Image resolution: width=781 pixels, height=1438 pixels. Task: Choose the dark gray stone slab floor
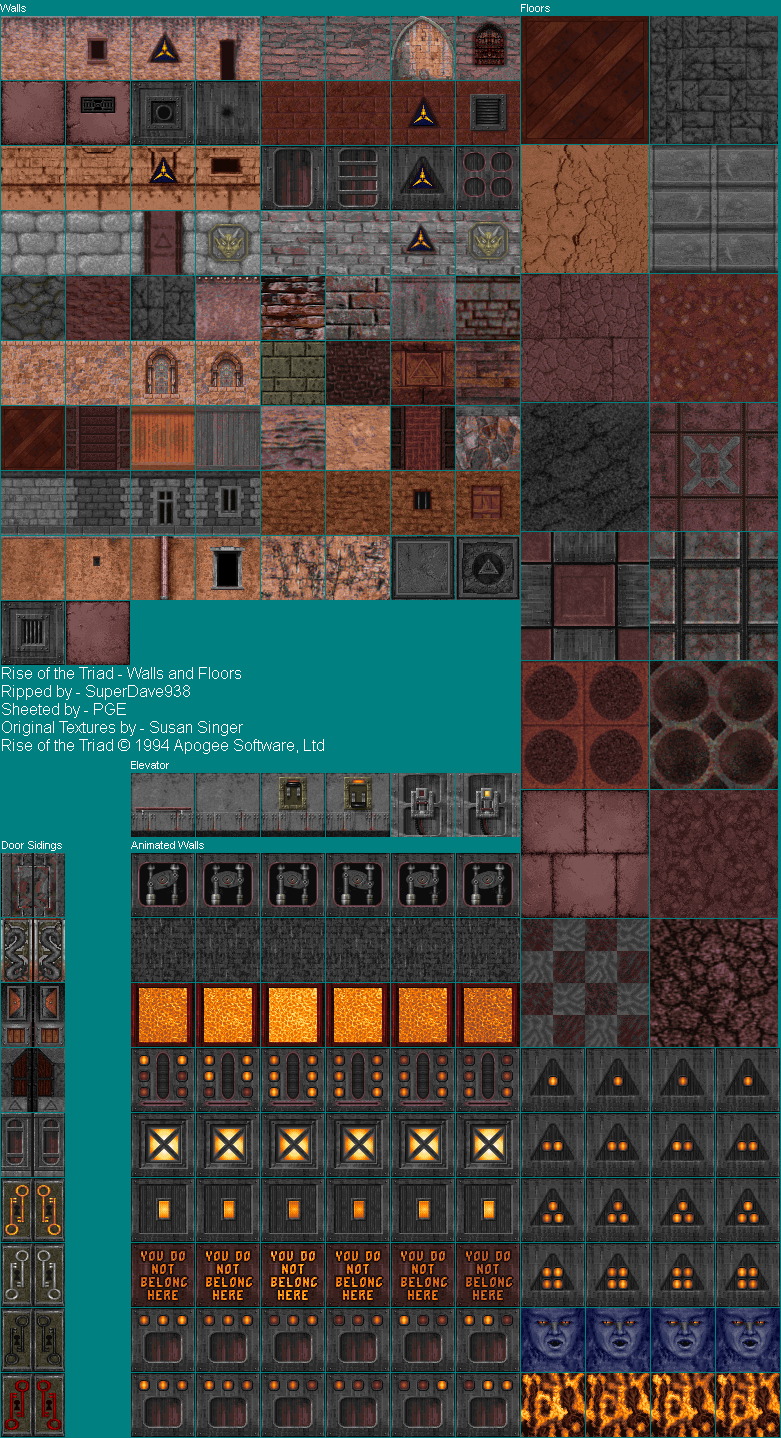(715, 80)
